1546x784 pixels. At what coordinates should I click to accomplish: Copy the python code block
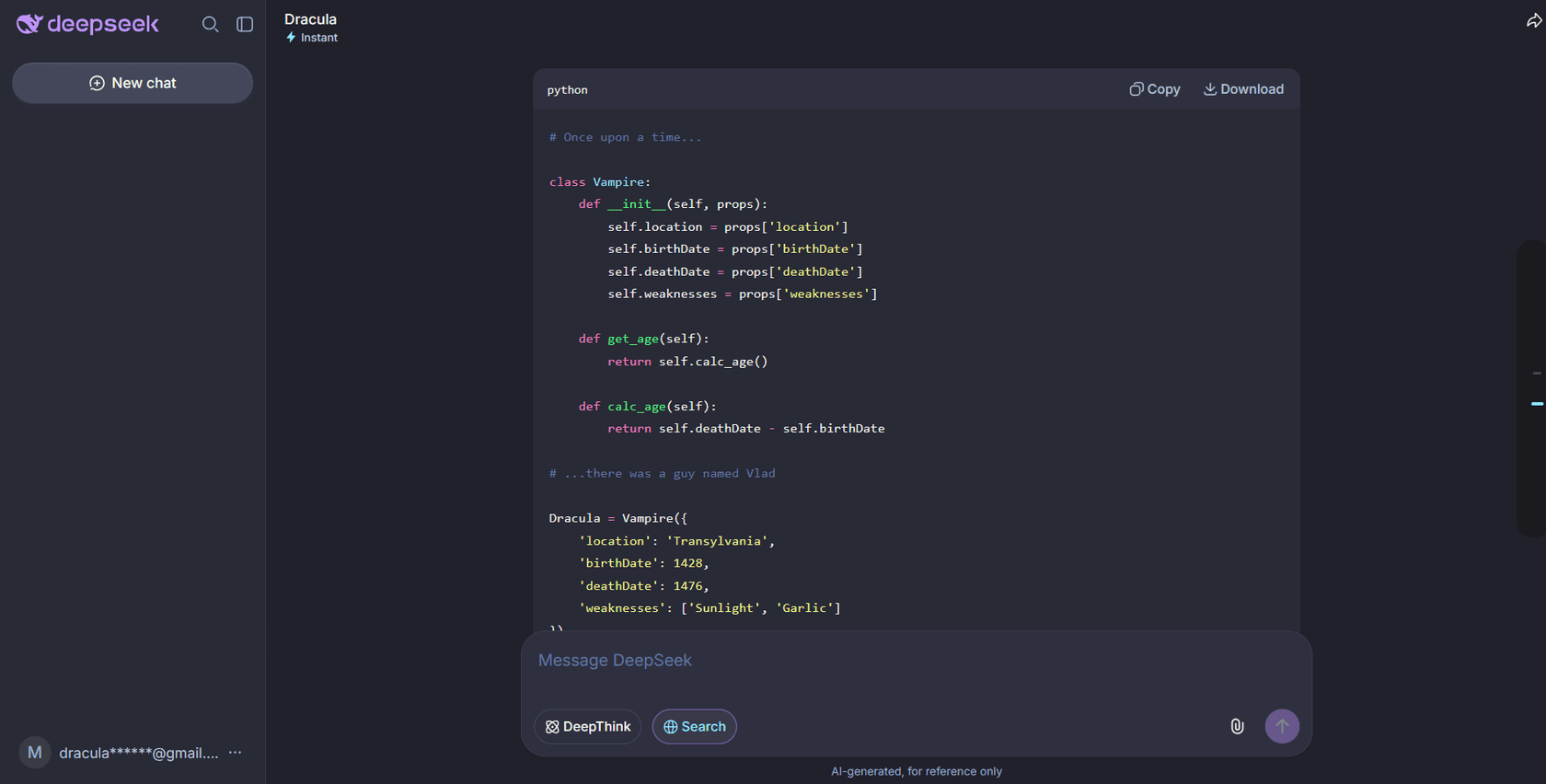pyautogui.click(x=1155, y=89)
